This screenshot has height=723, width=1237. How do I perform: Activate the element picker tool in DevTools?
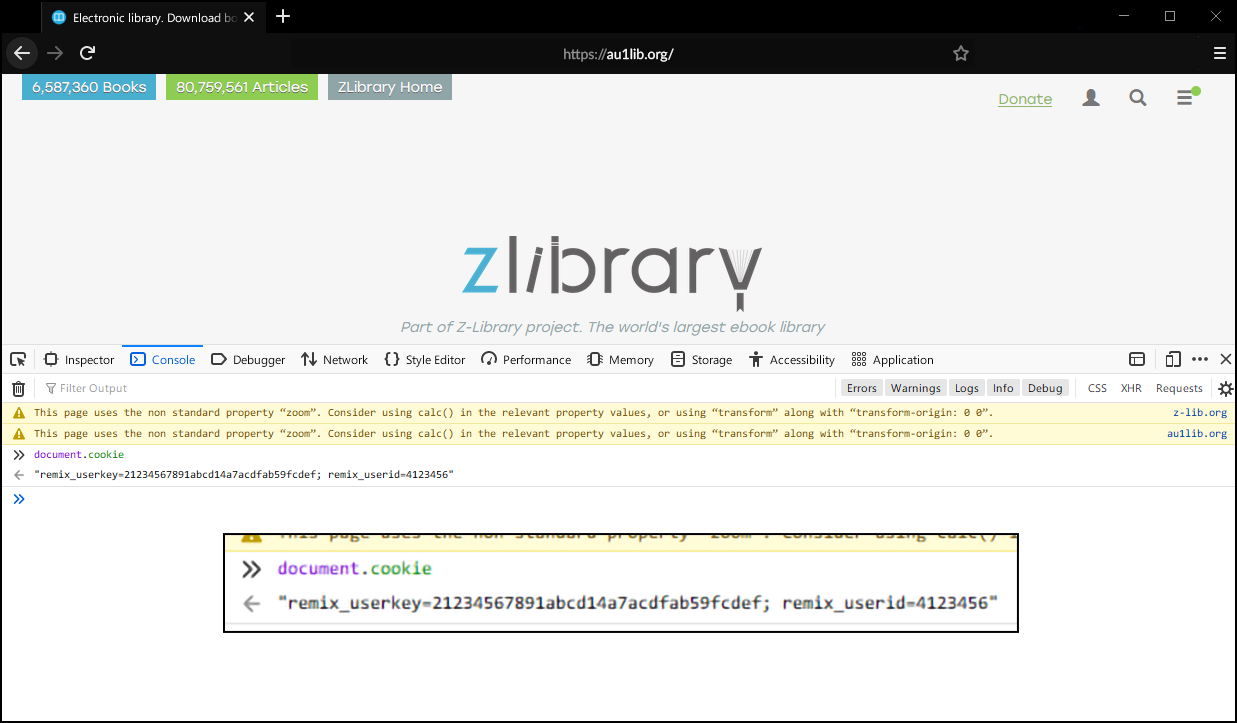click(18, 359)
